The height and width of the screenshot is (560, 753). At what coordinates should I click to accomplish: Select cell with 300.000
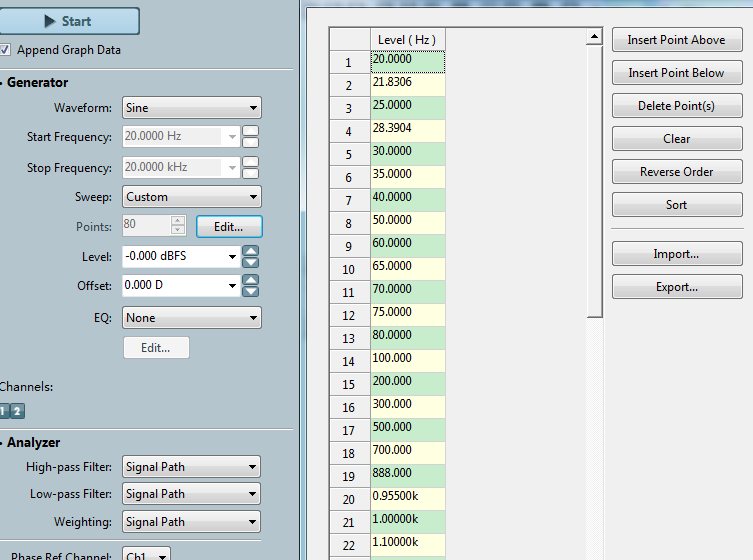pos(408,407)
